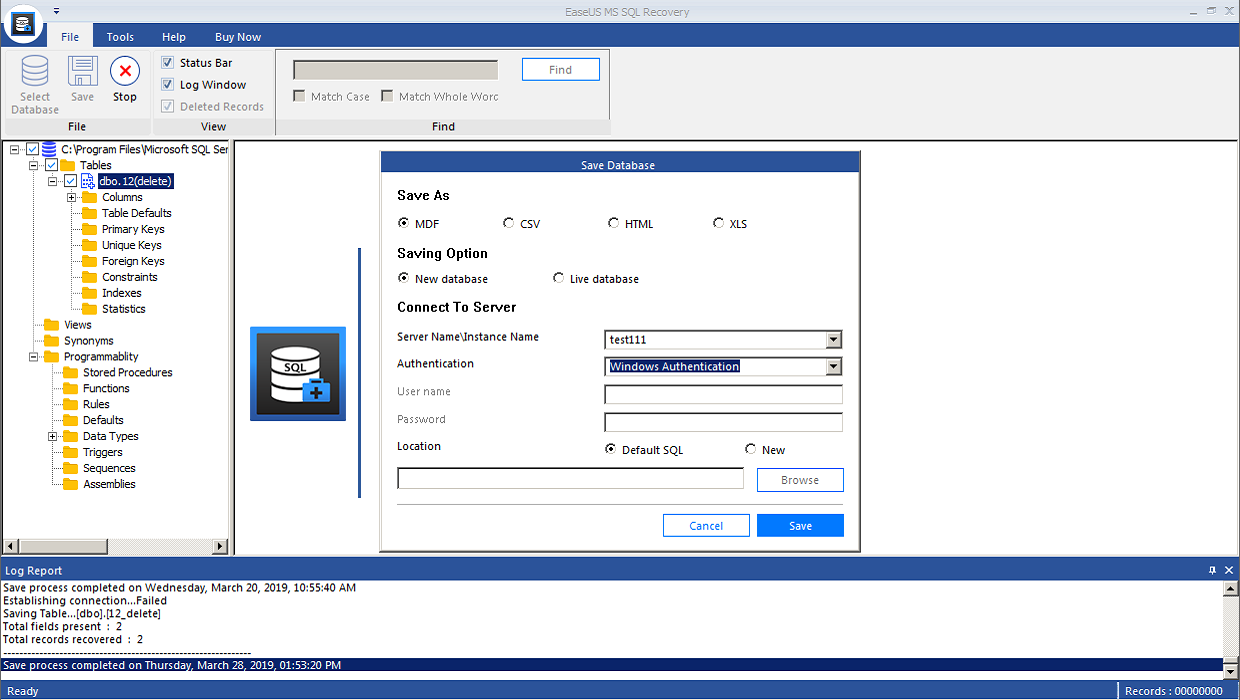Image resolution: width=1240 pixels, height=700 pixels.
Task: Click the Unique Keys folder icon
Action: click(90, 245)
